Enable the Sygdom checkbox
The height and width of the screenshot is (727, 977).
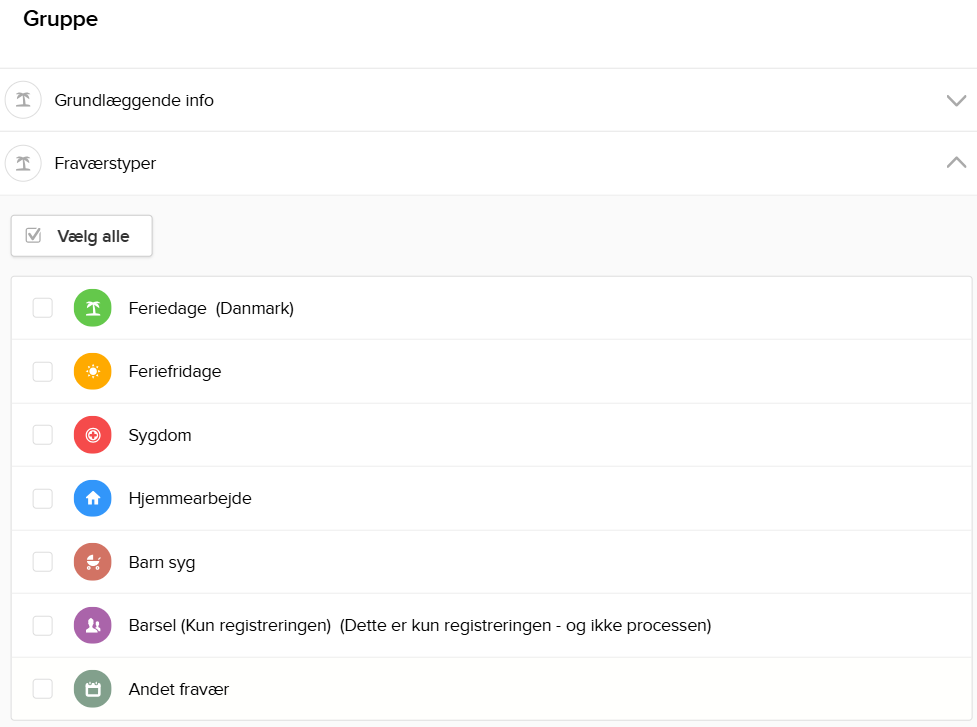42,435
